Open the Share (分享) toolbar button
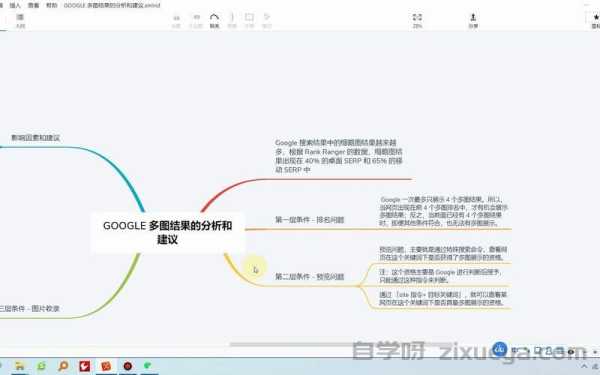 [x=473, y=20]
